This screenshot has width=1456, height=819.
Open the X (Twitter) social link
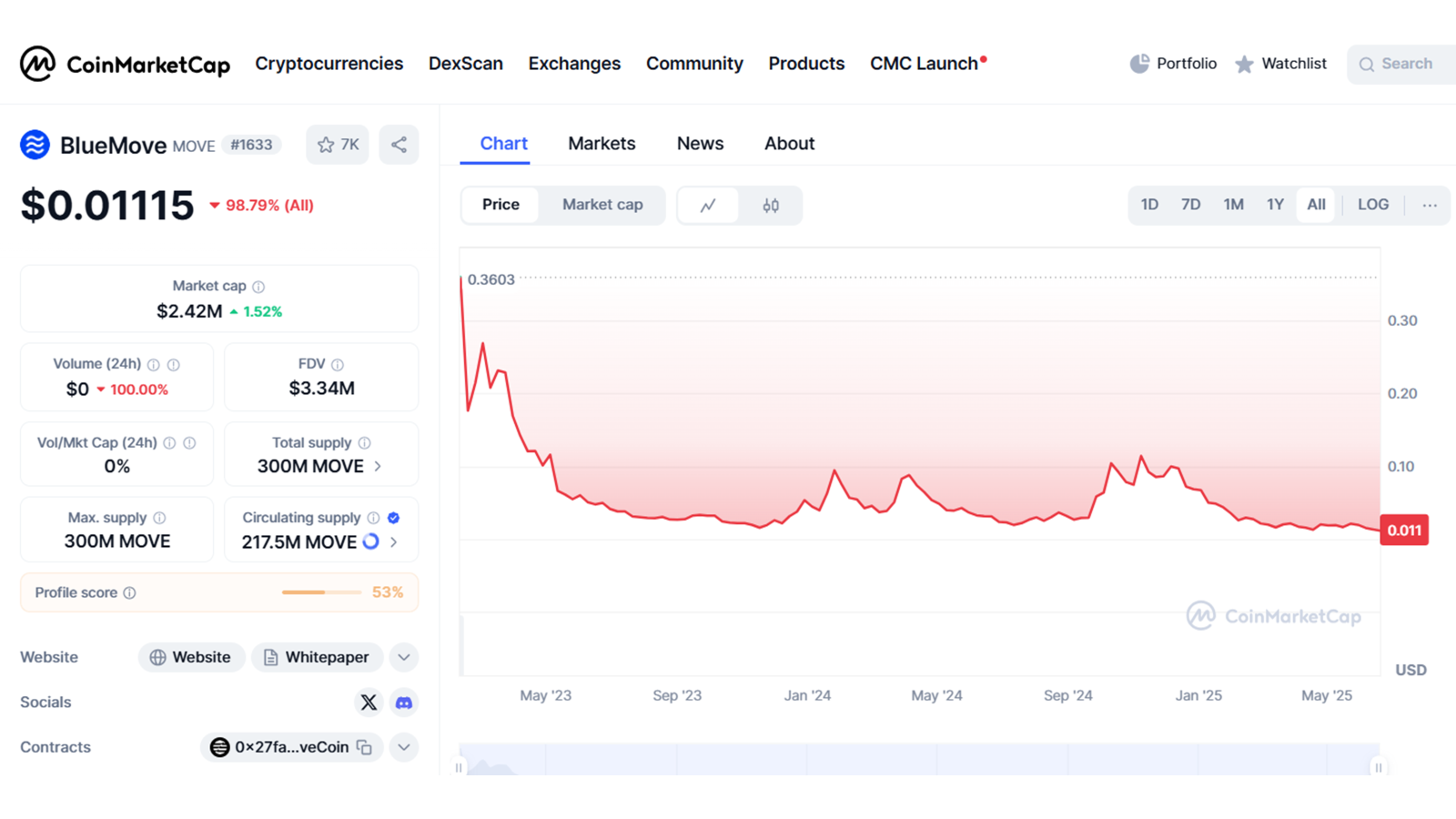(369, 703)
